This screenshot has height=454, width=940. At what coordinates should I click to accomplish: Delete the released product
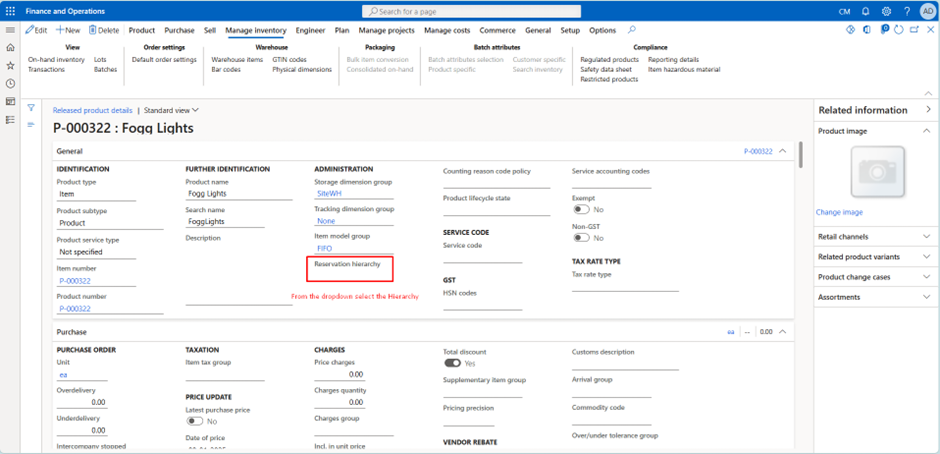click(104, 30)
